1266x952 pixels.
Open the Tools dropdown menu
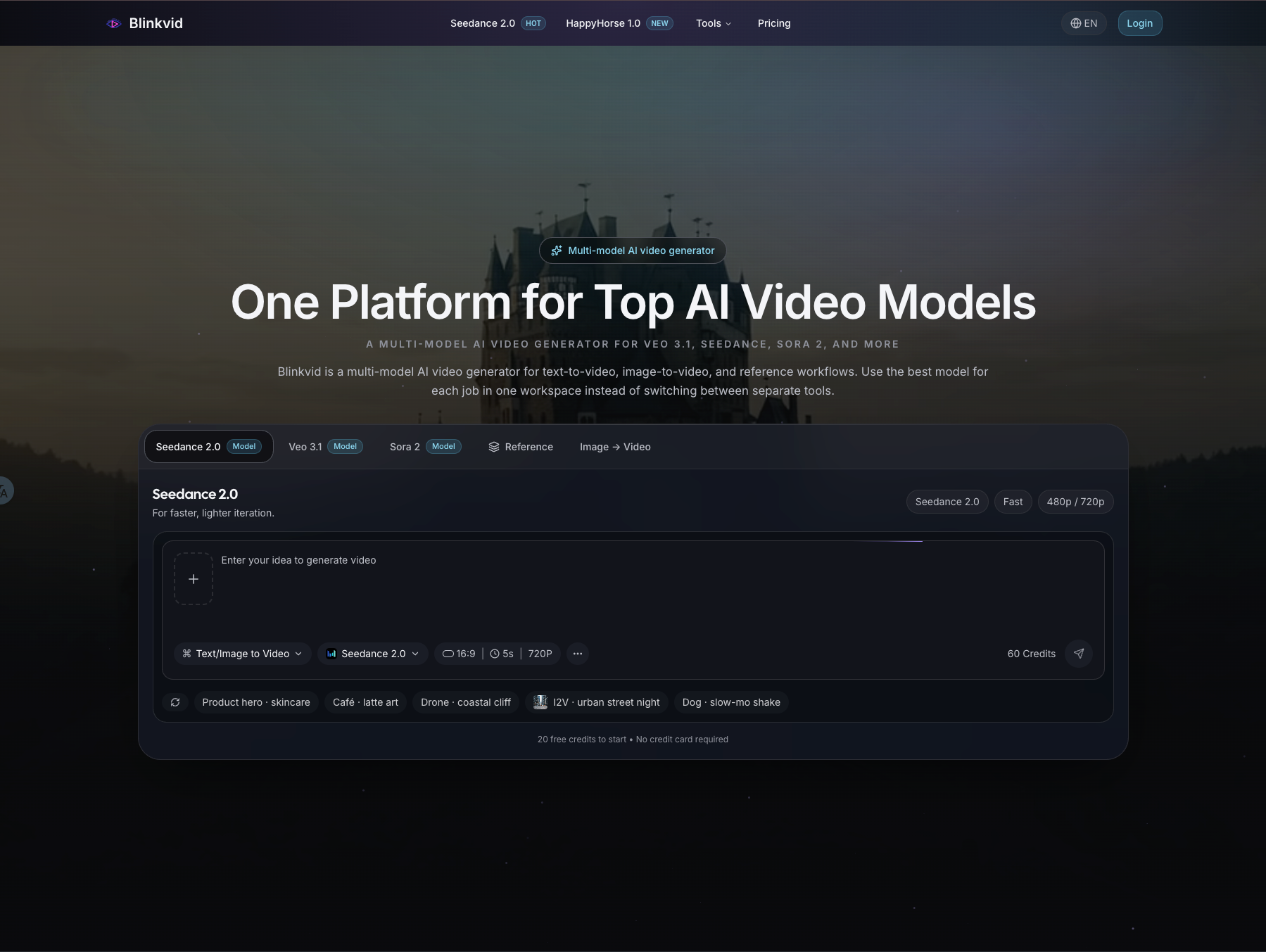714,23
